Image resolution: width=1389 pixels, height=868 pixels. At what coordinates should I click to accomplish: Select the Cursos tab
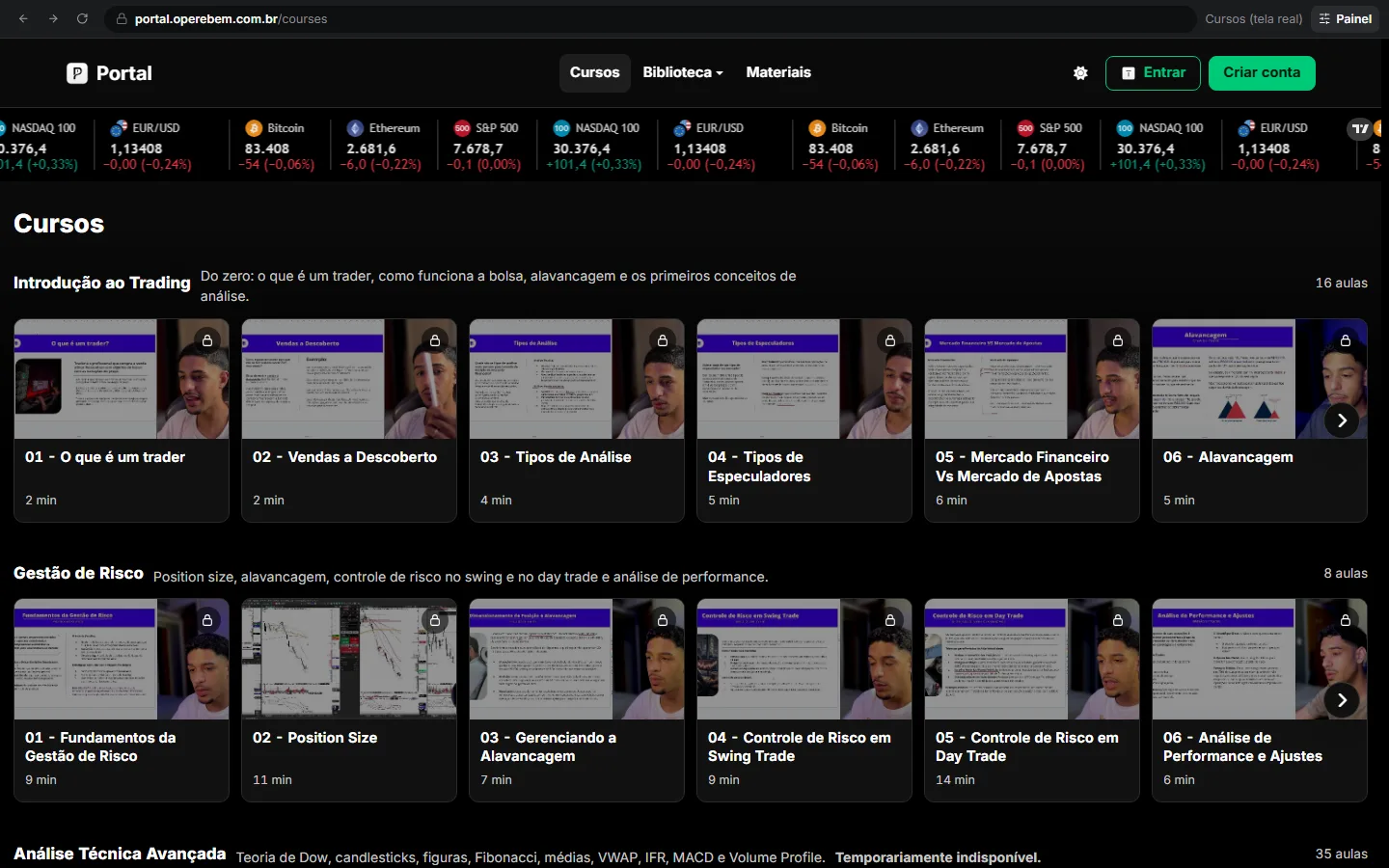[594, 72]
